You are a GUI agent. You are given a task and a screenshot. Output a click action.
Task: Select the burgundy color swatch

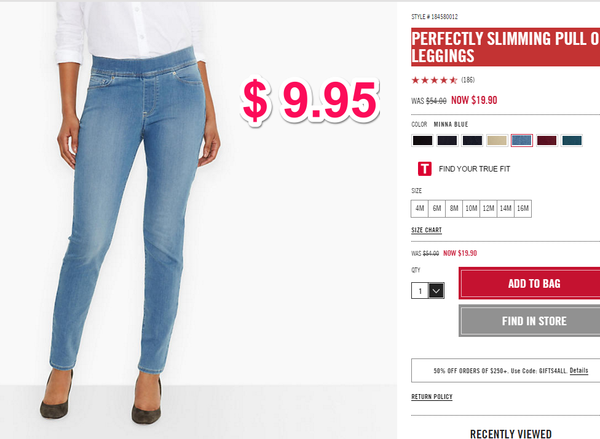[547, 140]
